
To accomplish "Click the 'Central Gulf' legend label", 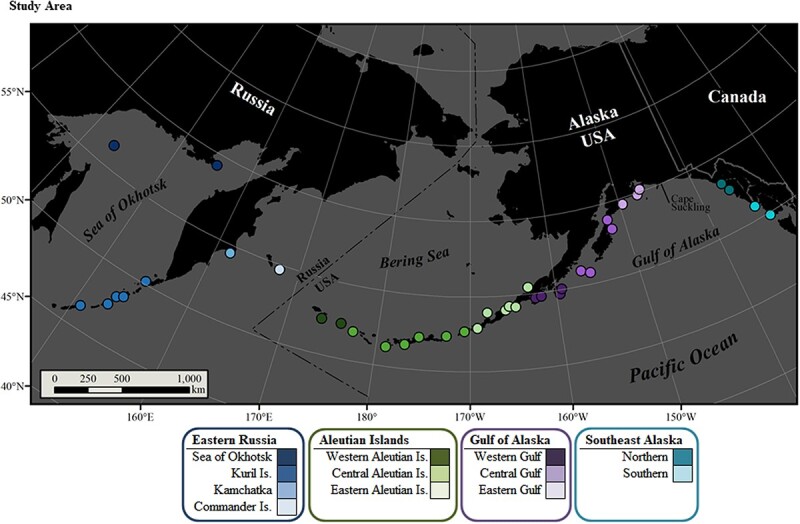I will tap(511, 473).
